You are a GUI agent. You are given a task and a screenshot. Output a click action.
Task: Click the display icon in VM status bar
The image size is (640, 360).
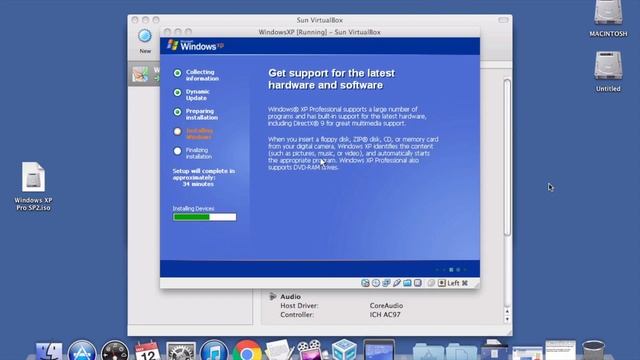coord(418,283)
